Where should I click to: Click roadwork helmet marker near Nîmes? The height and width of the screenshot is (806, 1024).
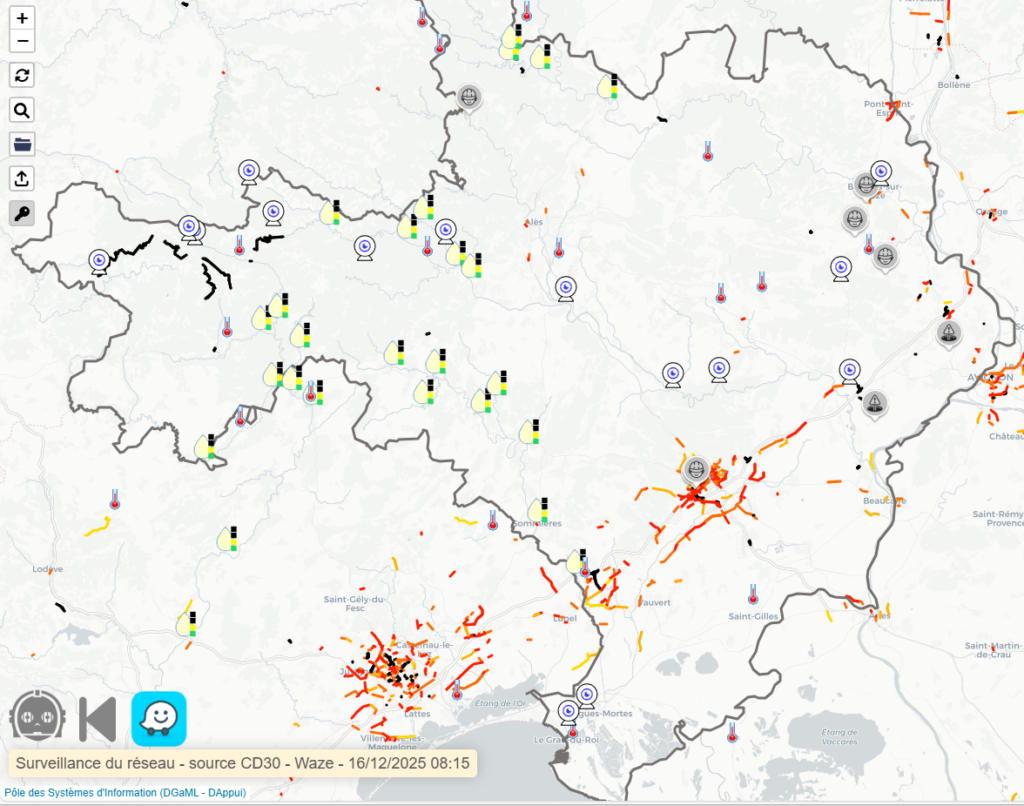[x=696, y=468]
